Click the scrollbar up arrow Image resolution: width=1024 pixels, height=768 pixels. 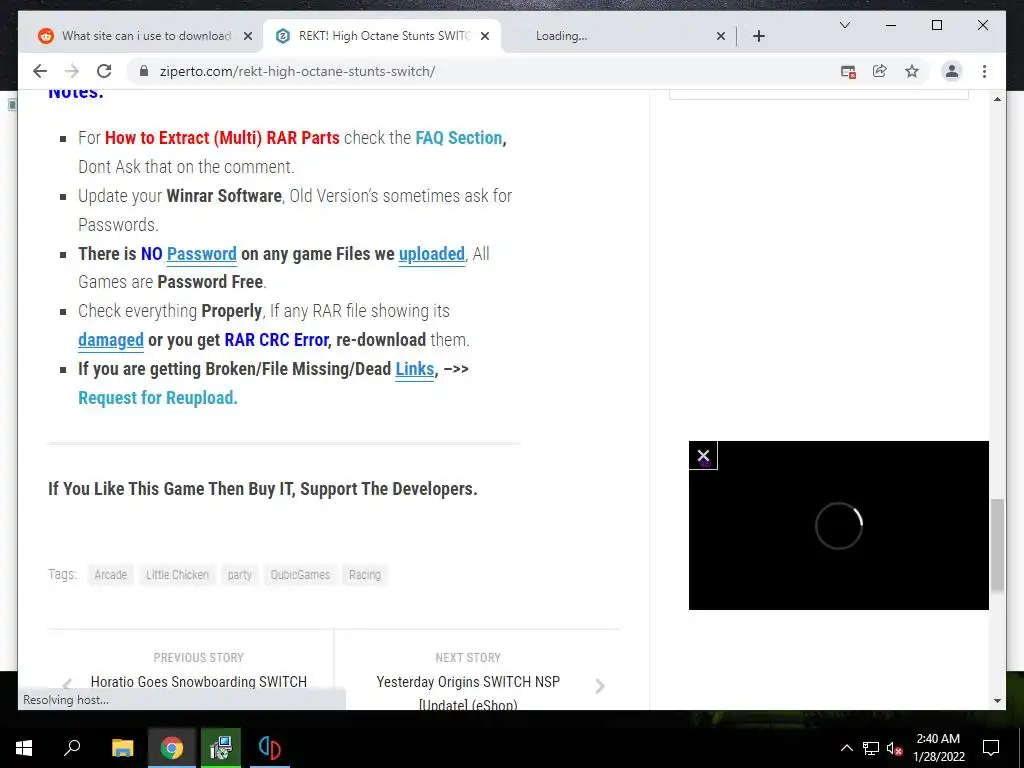(x=997, y=99)
